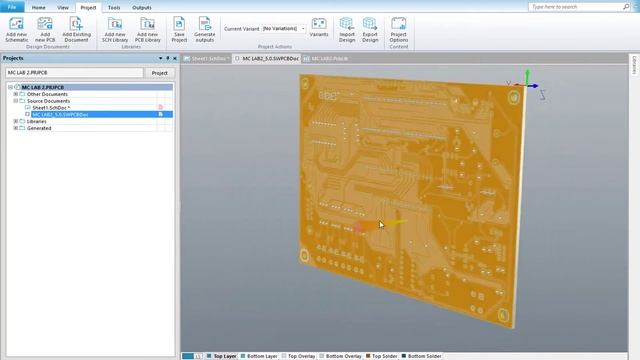Select the Project ribbon tab
640x360 pixels.
(88, 7)
